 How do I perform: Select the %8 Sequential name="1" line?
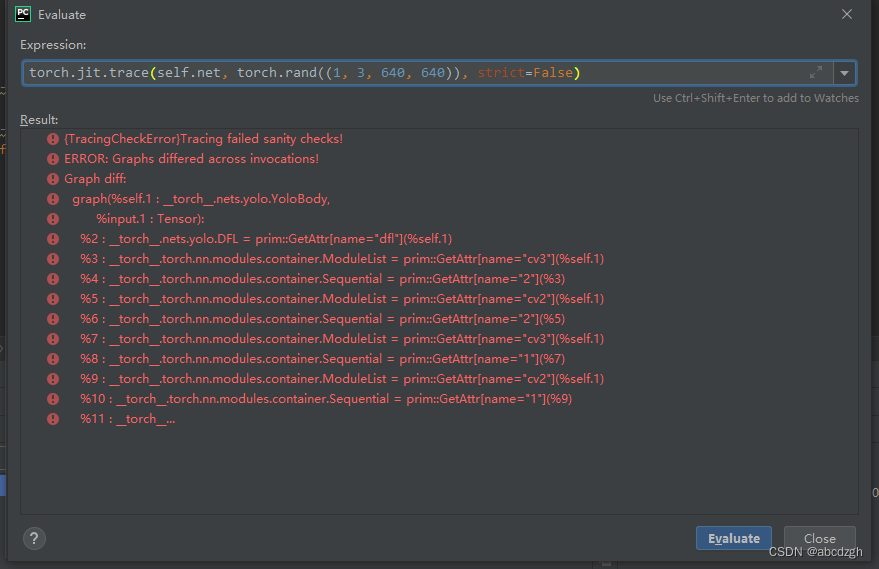click(322, 359)
